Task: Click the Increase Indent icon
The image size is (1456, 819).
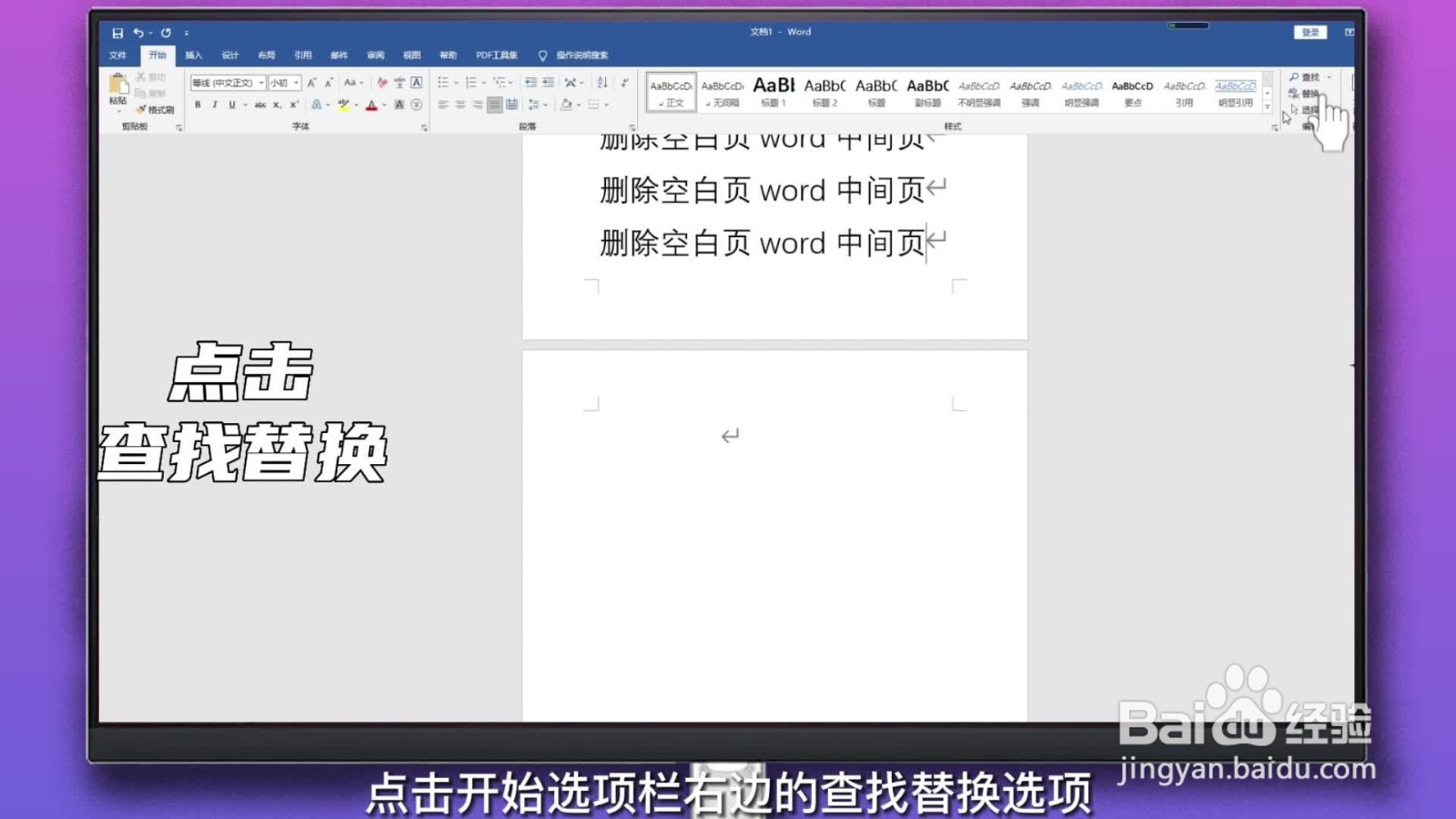Action: coord(547,83)
